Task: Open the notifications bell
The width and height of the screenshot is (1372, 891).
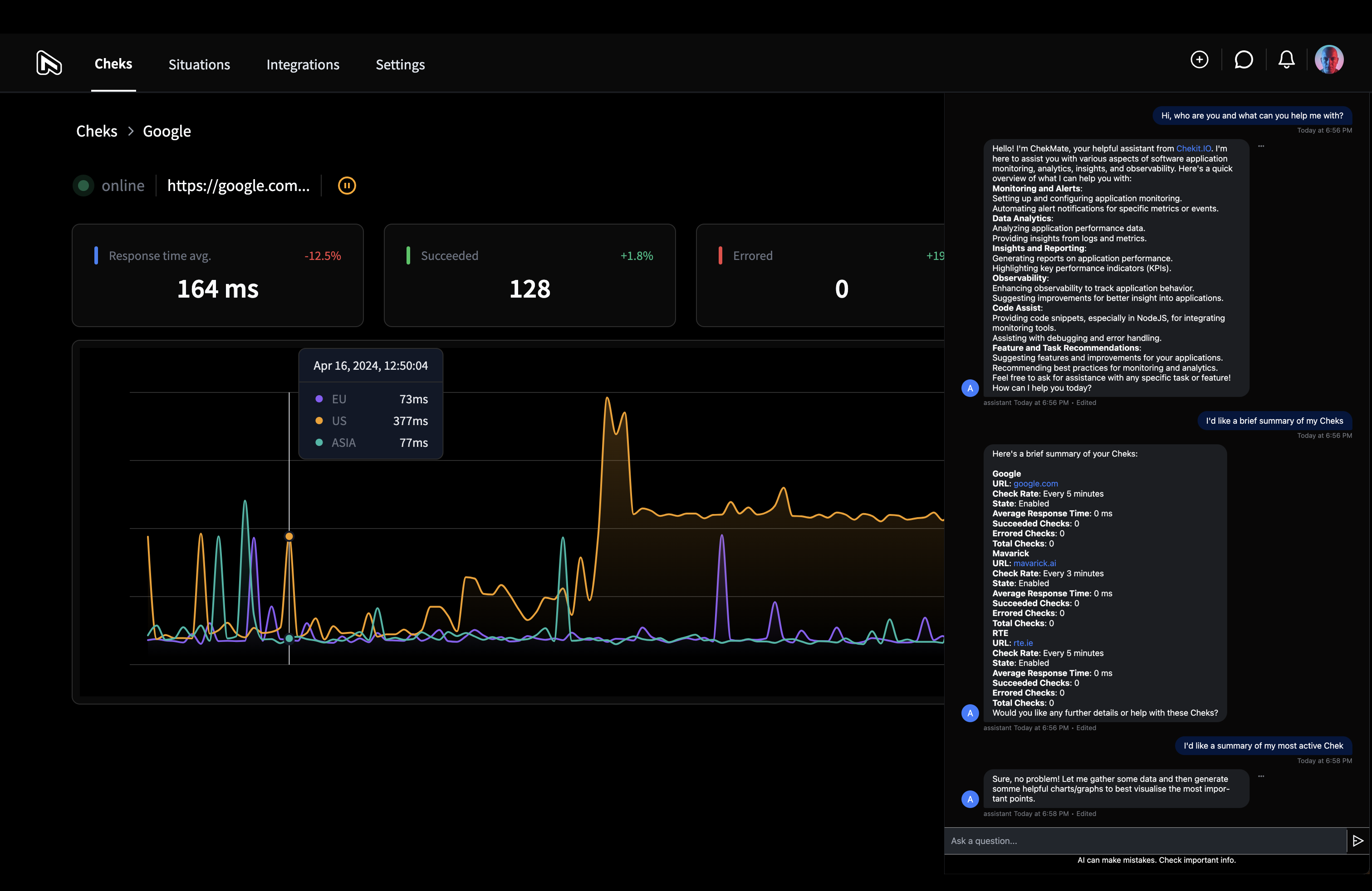Action: pyautogui.click(x=1286, y=60)
